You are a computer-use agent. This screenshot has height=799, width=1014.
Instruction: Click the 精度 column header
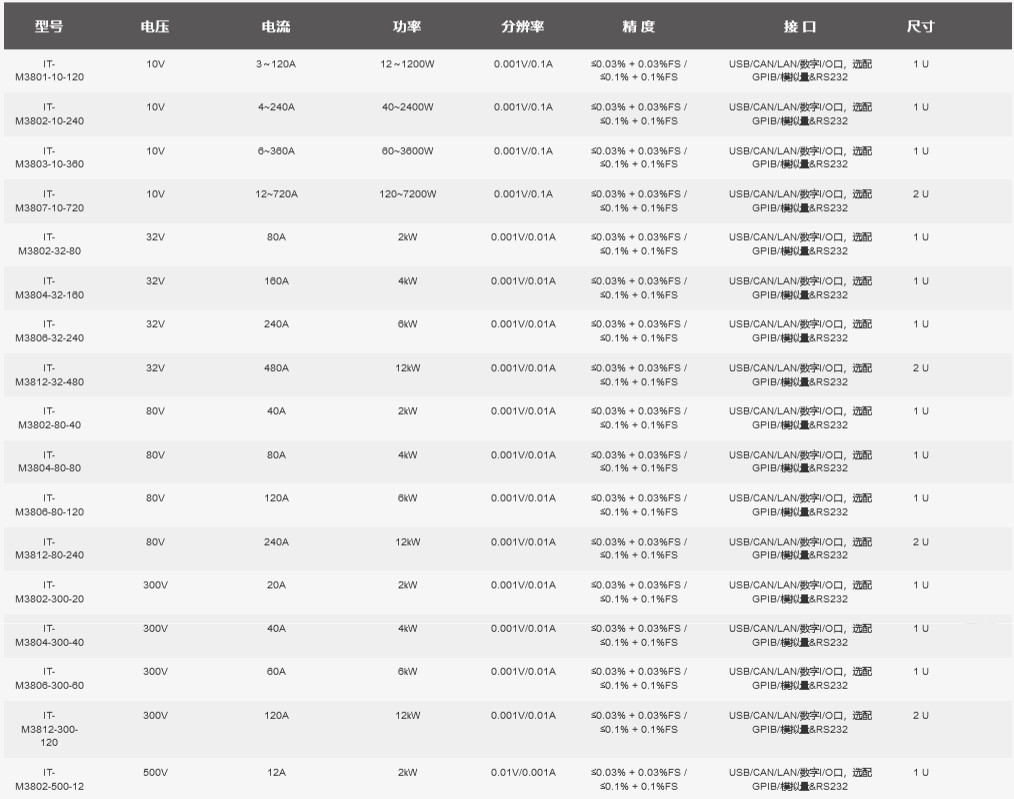pos(638,27)
